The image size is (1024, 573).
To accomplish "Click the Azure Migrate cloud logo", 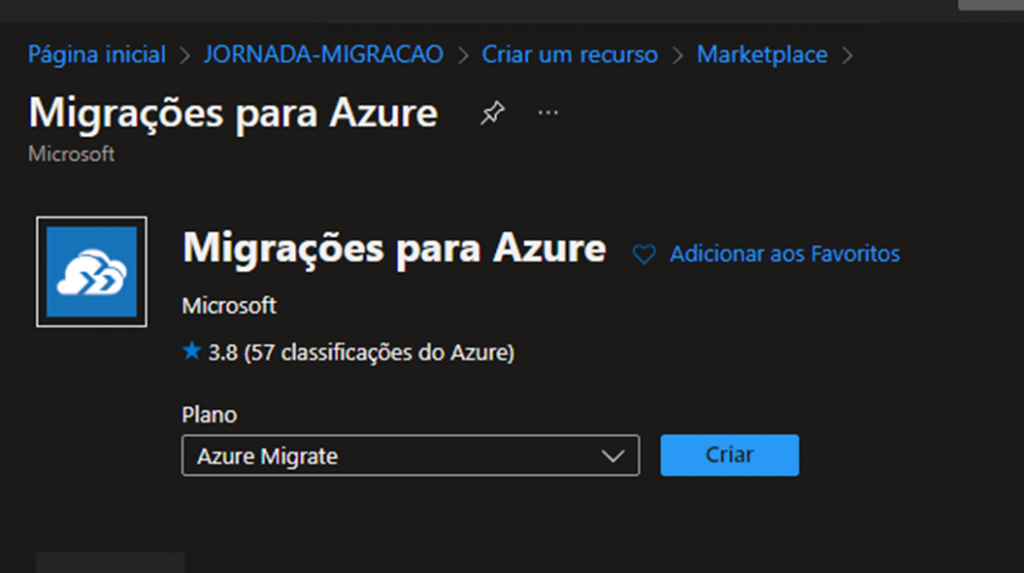I will pyautogui.click(x=91, y=272).
